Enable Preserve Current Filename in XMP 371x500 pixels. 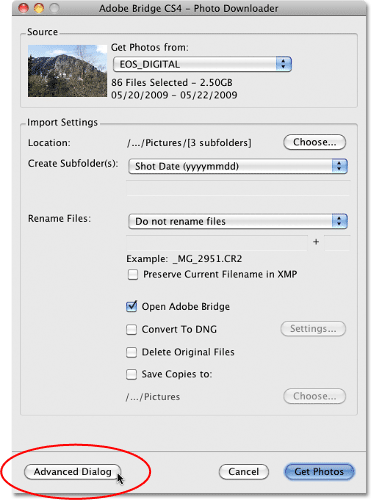click(x=133, y=275)
